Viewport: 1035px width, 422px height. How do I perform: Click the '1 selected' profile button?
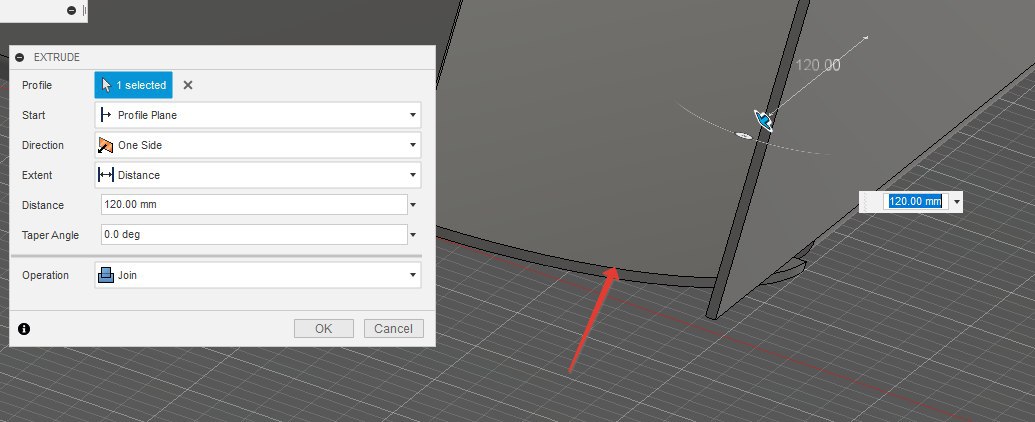coord(133,85)
